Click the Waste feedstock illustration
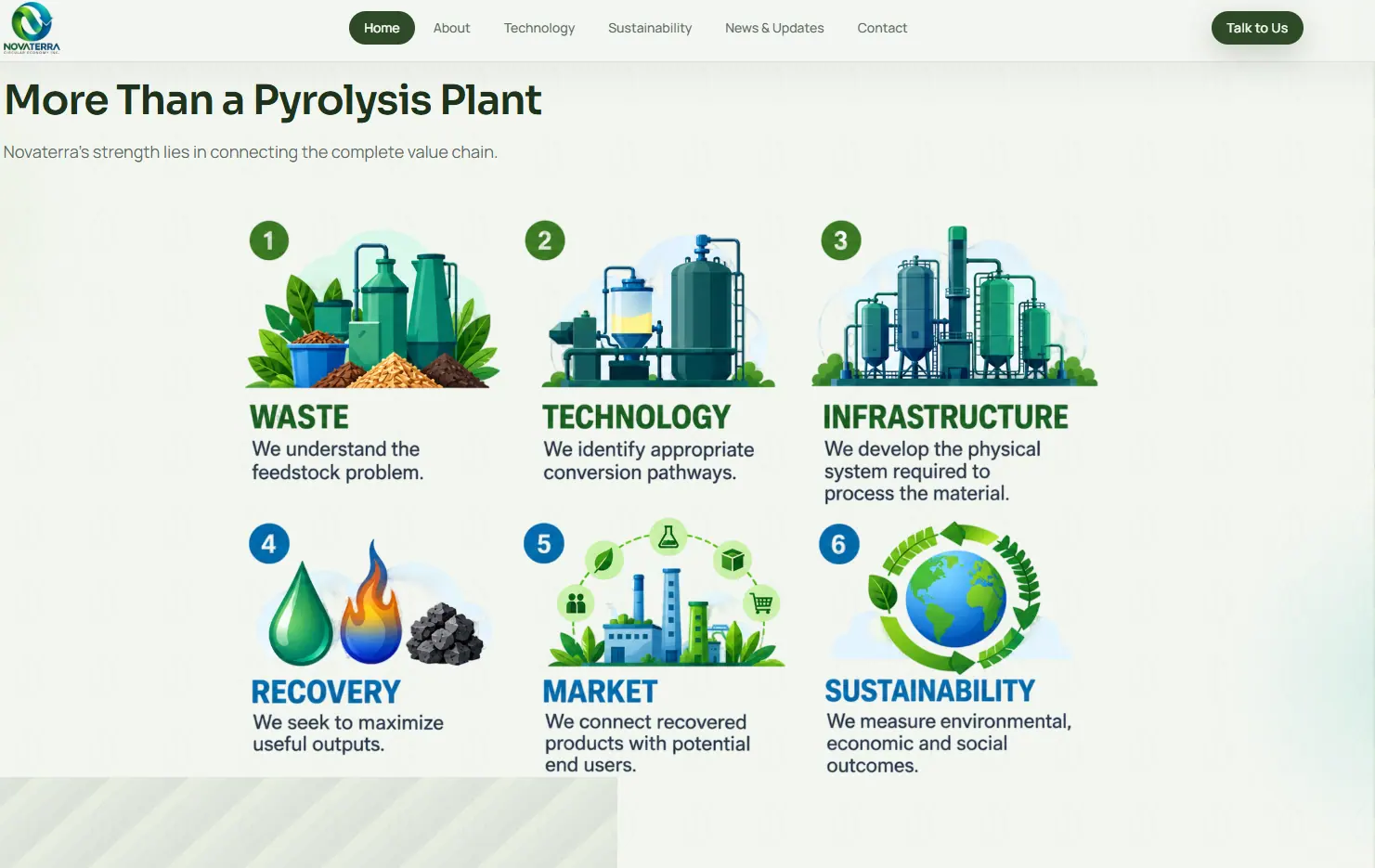 pyautogui.click(x=373, y=311)
